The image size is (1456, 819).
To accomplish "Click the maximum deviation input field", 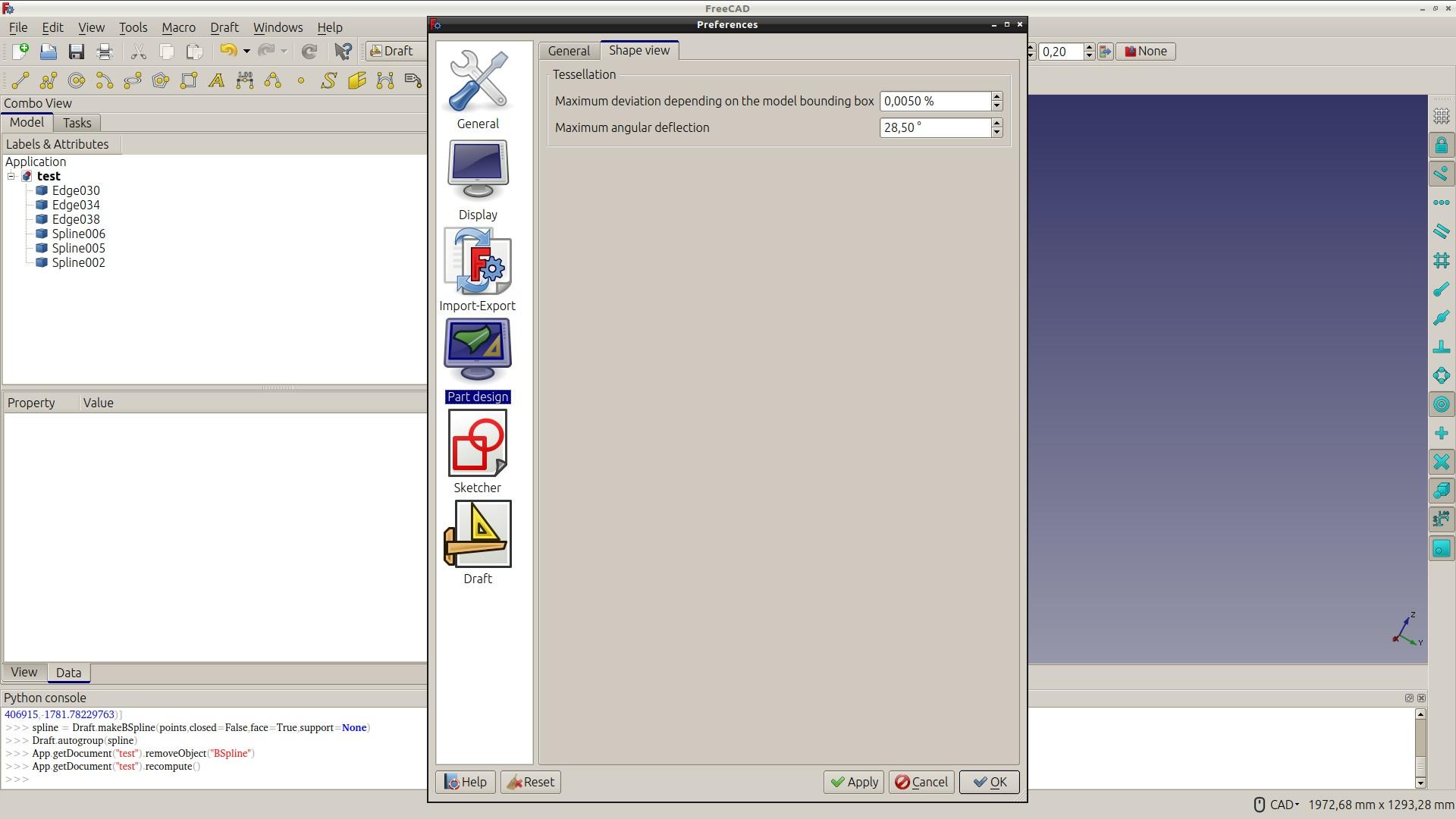I will point(934,101).
